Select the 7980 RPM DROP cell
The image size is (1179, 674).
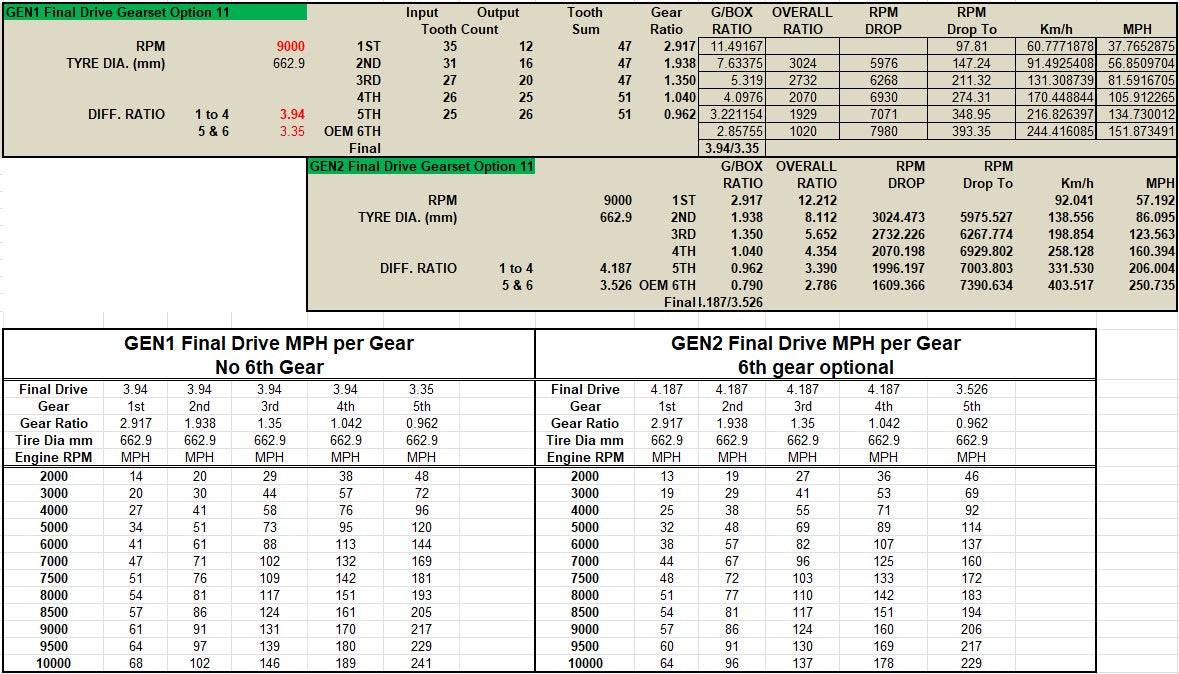pyautogui.click(x=883, y=132)
